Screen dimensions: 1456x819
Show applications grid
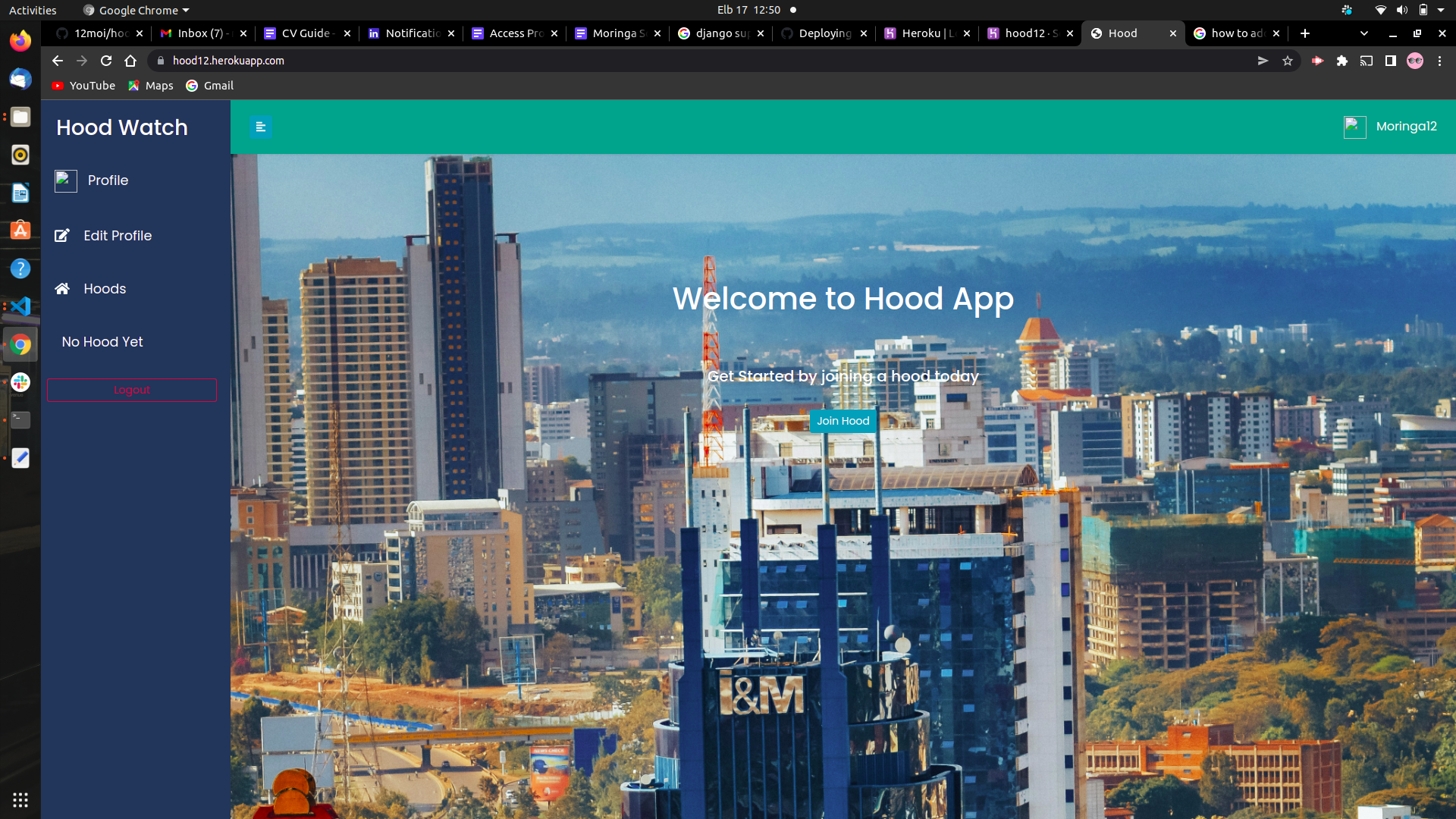[x=20, y=800]
